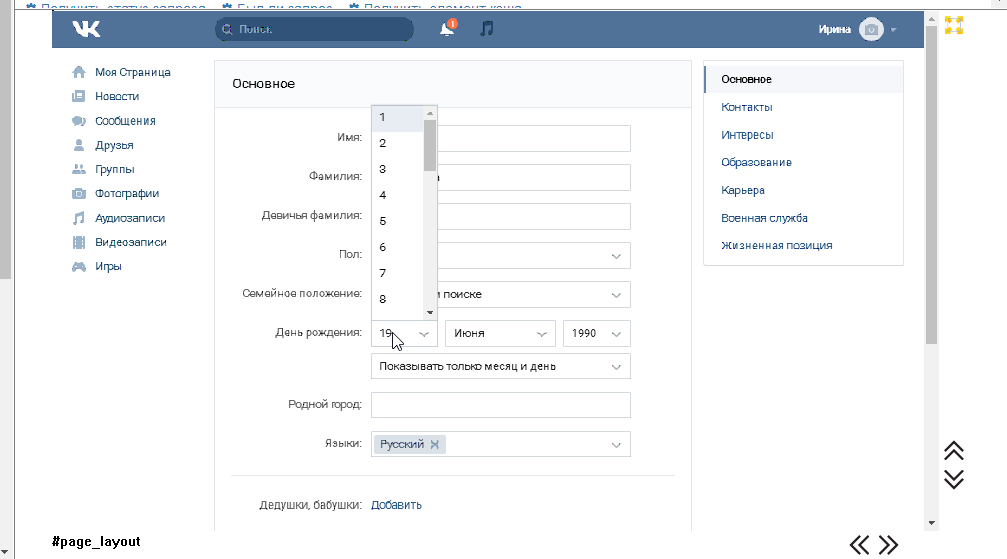The width and height of the screenshot is (1007, 559).
Task: Click the double chevron up icon
Action: click(x=954, y=451)
